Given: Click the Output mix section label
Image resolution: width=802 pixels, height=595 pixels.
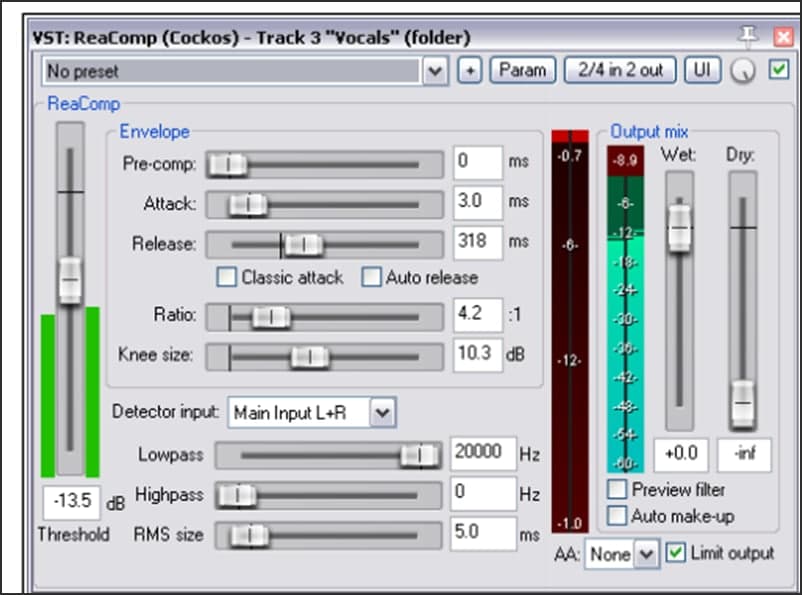Looking at the screenshot, I should (x=649, y=132).
